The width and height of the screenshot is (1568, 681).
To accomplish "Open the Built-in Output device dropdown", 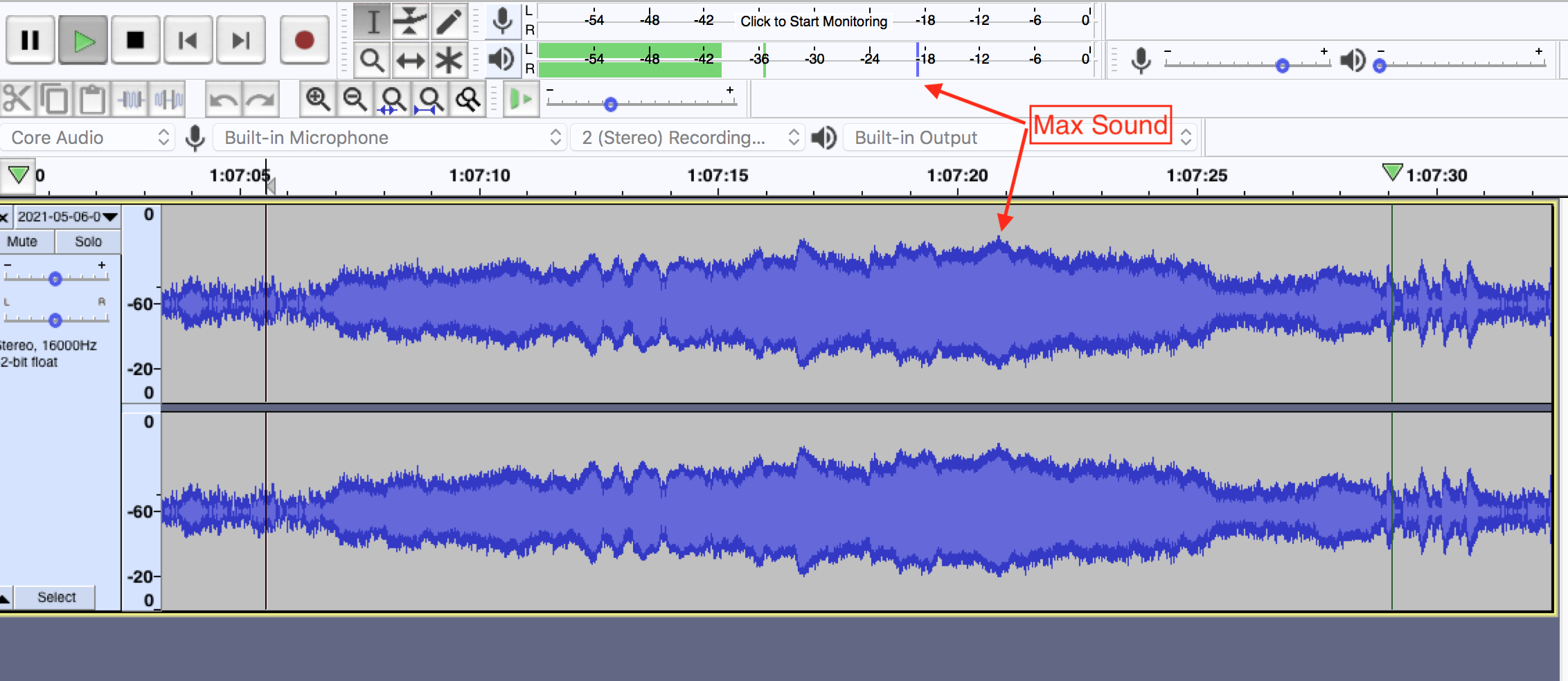I will (1020, 137).
